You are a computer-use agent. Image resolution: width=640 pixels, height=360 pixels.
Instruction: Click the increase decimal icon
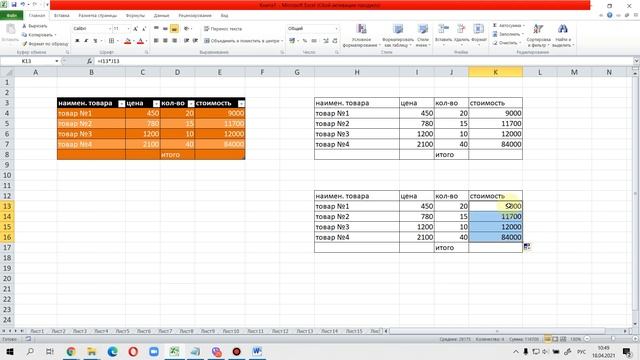326,41
